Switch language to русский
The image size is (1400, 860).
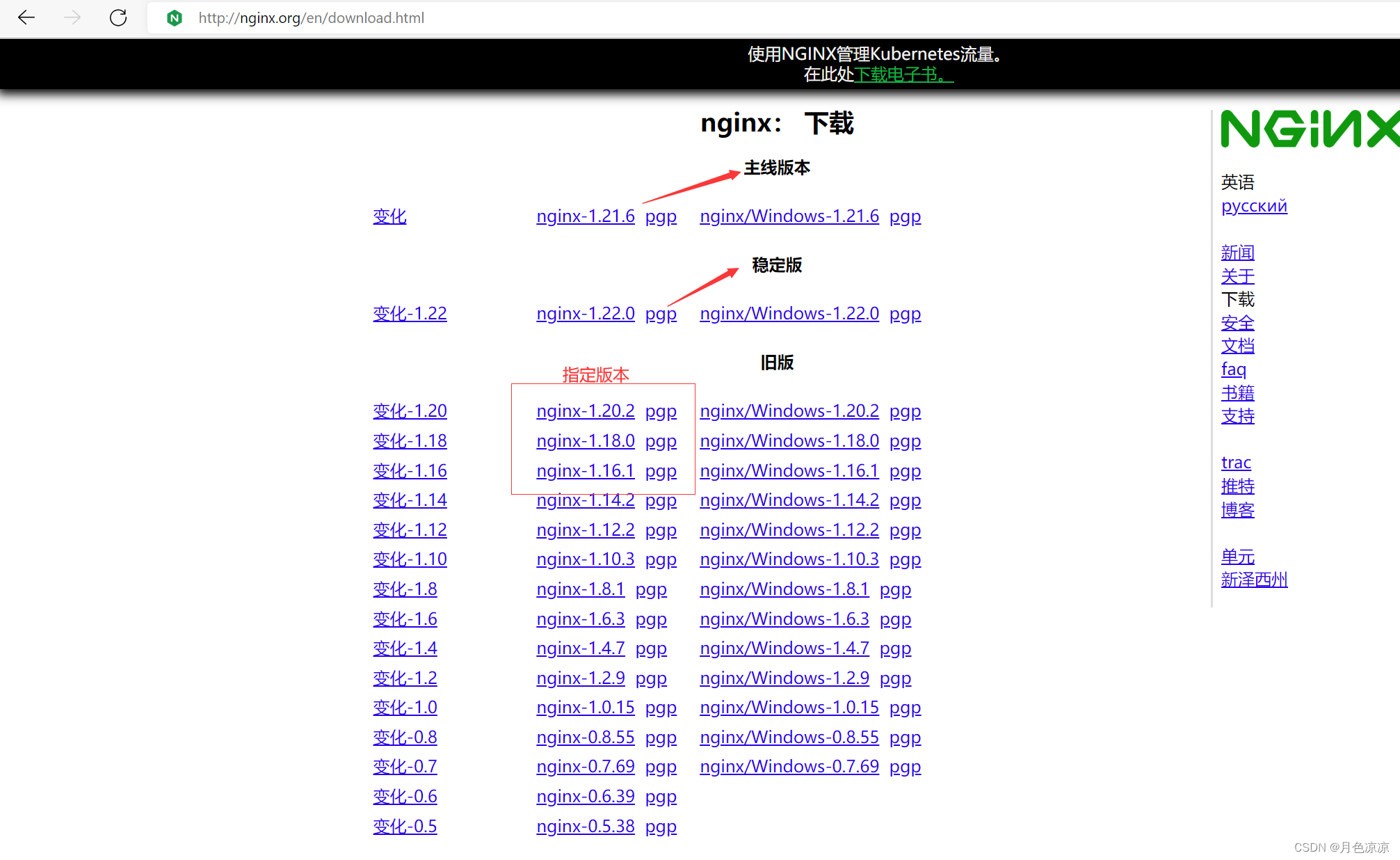point(1253,206)
